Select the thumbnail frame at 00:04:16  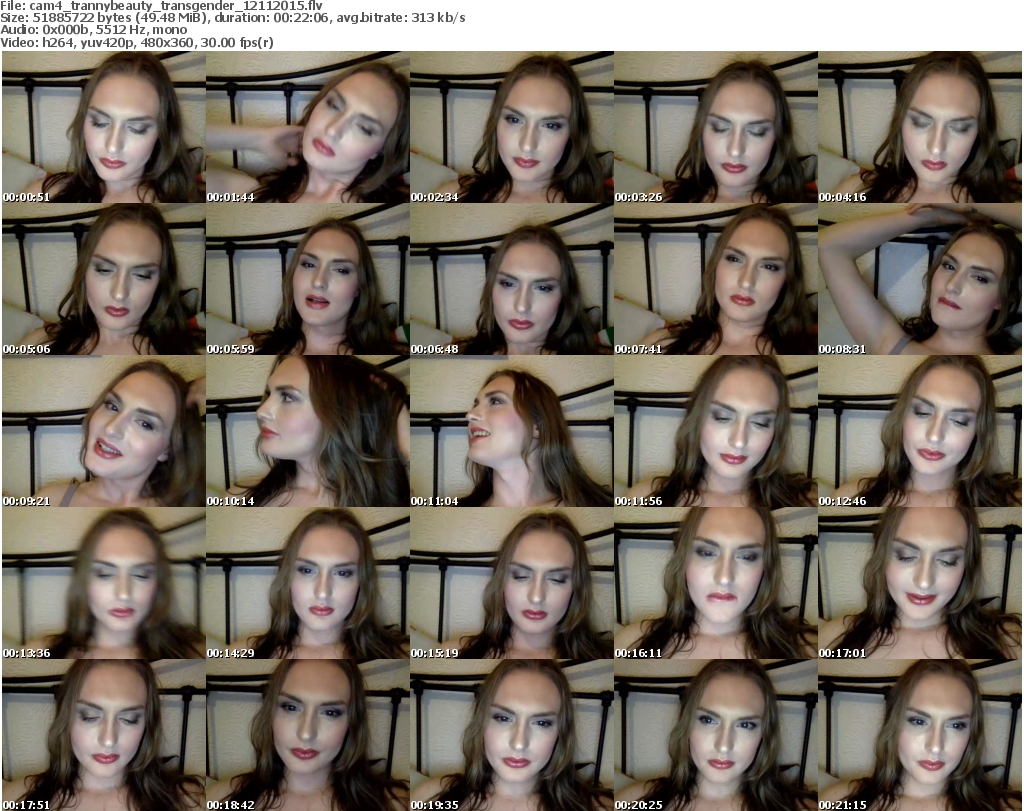(920, 127)
